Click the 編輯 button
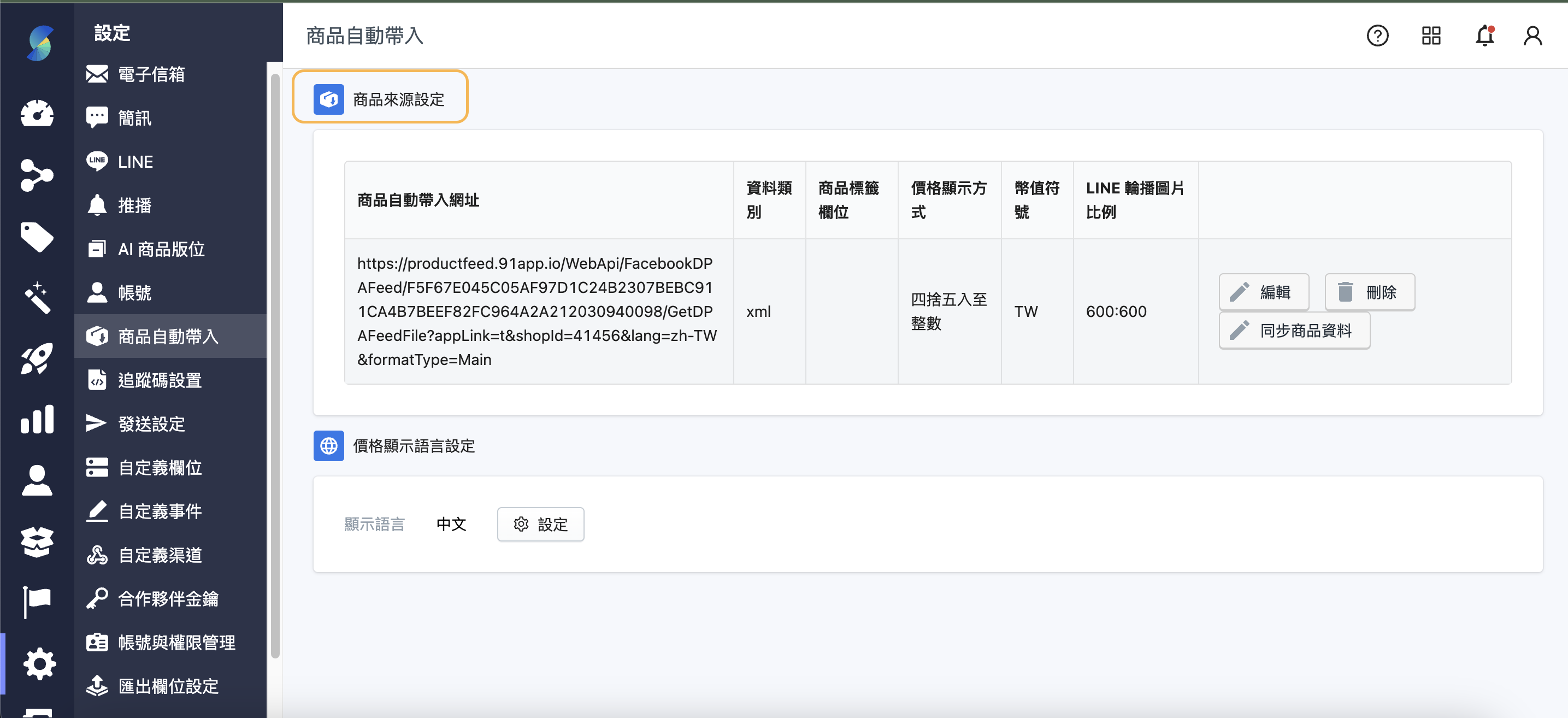The width and height of the screenshot is (1568, 718). [x=1263, y=292]
